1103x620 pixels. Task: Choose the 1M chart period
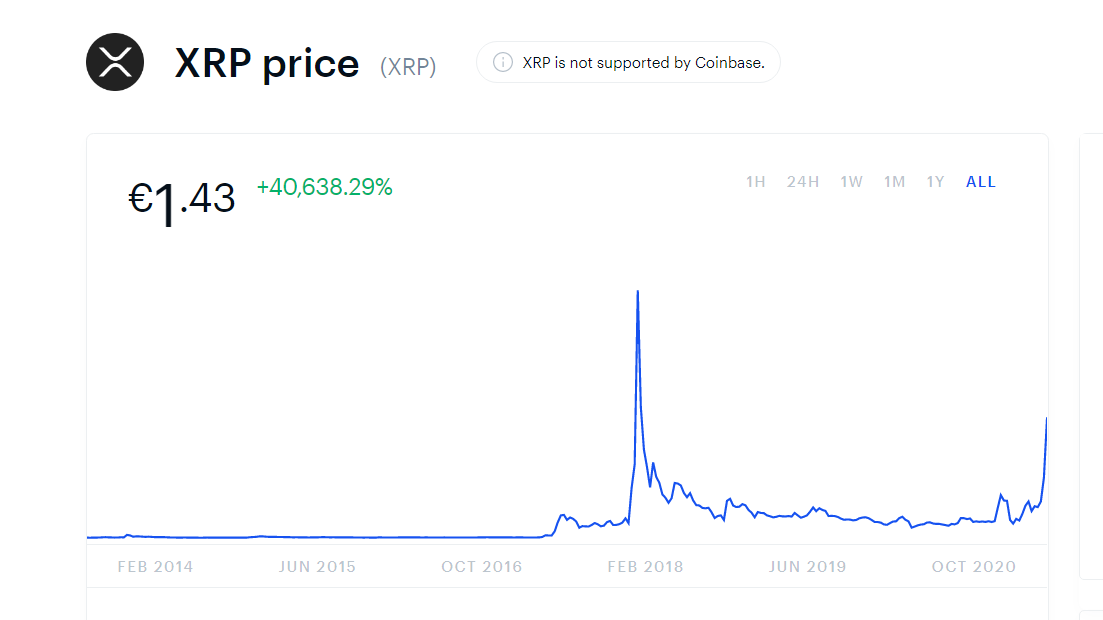pyautogui.click(x=894, y=182)
